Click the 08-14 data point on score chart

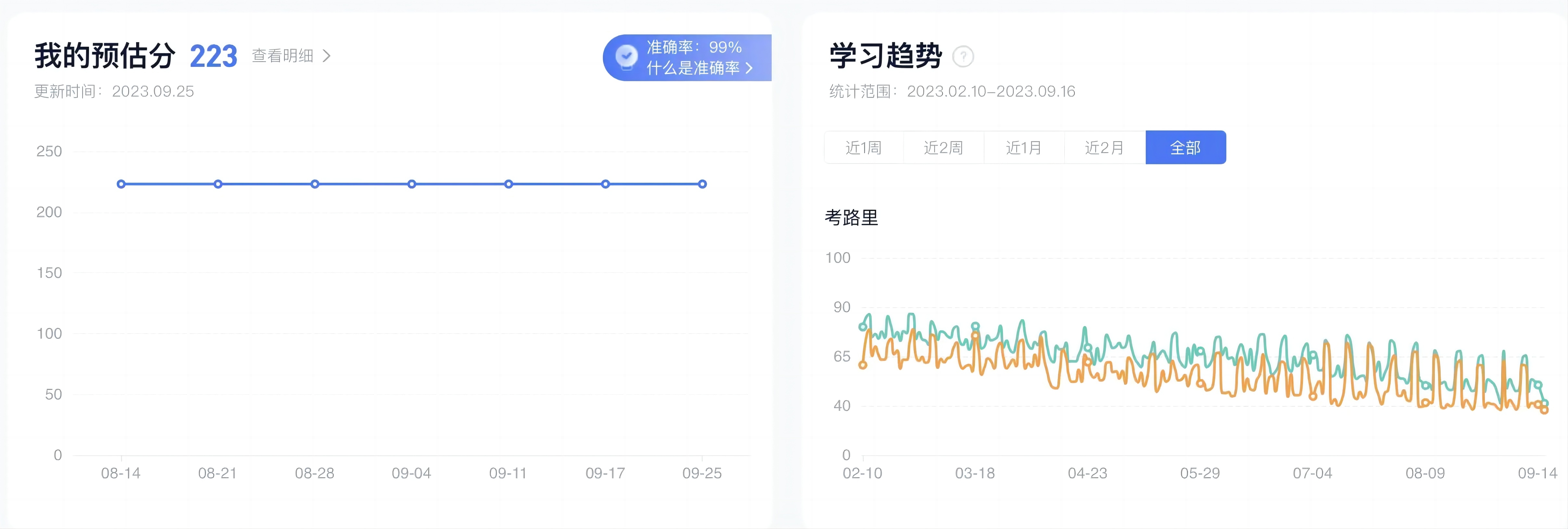[121, 184]
